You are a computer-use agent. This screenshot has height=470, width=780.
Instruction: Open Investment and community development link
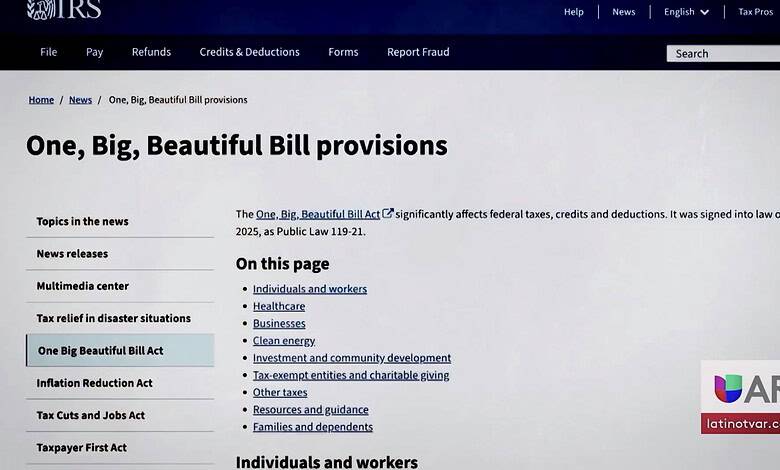[351, 358]
